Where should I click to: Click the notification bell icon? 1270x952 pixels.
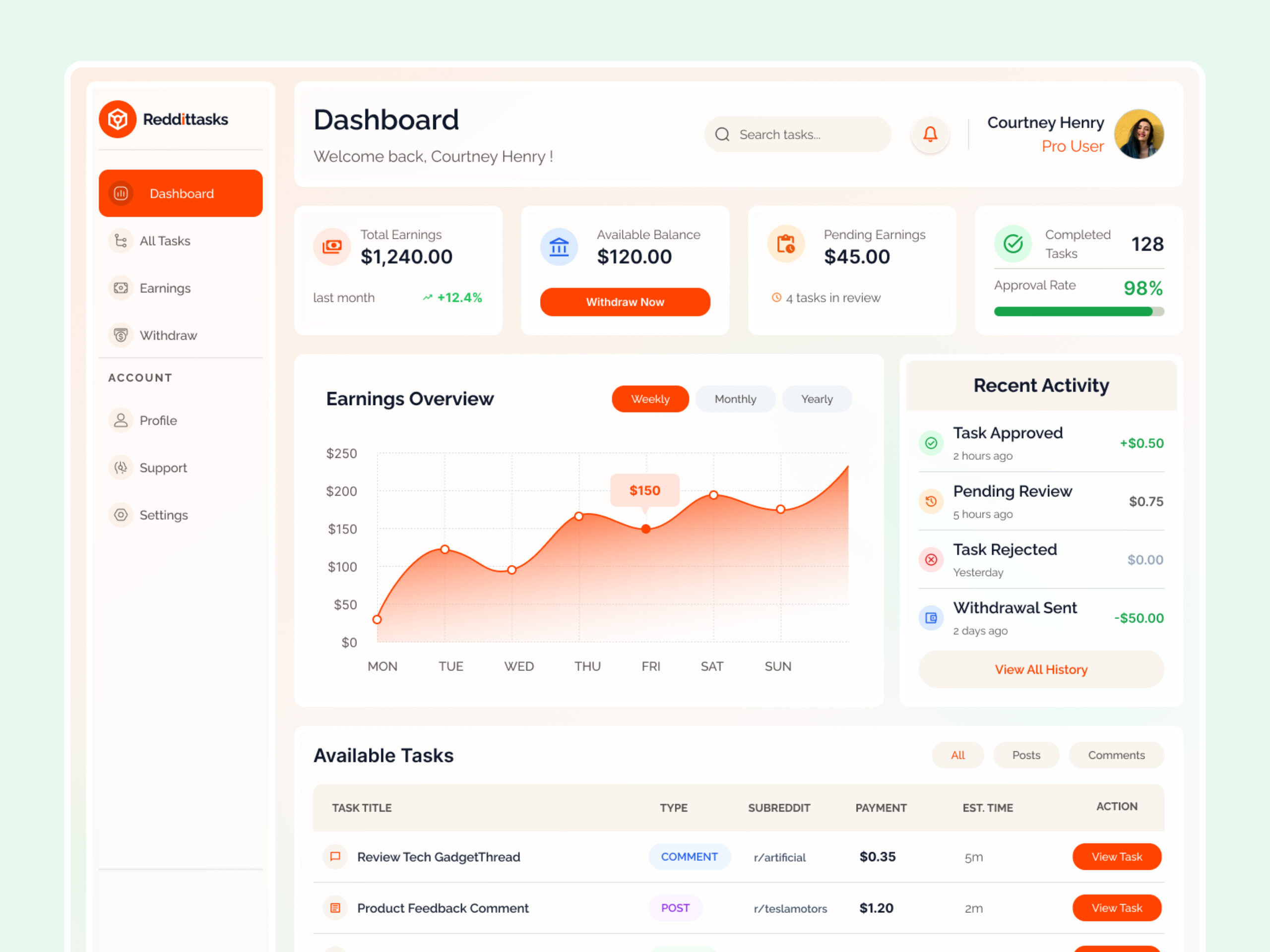[930, 134]
